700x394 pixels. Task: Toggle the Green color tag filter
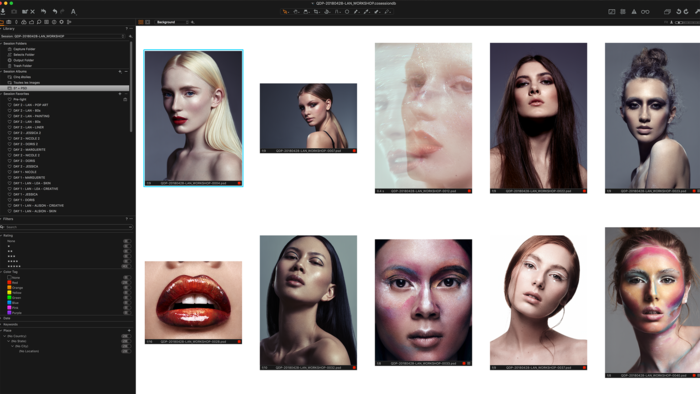click(x=126, y=298)
